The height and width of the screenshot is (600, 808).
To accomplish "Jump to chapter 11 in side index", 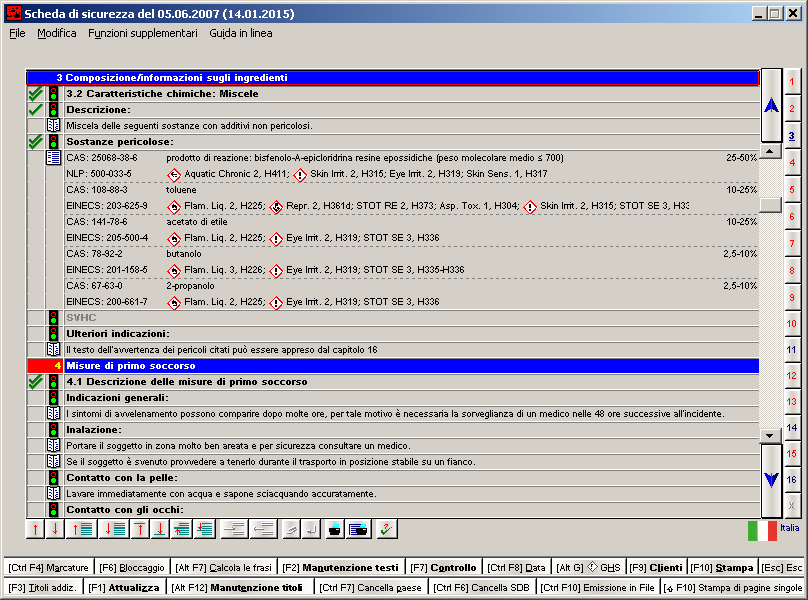I will (x=791, y=350).
